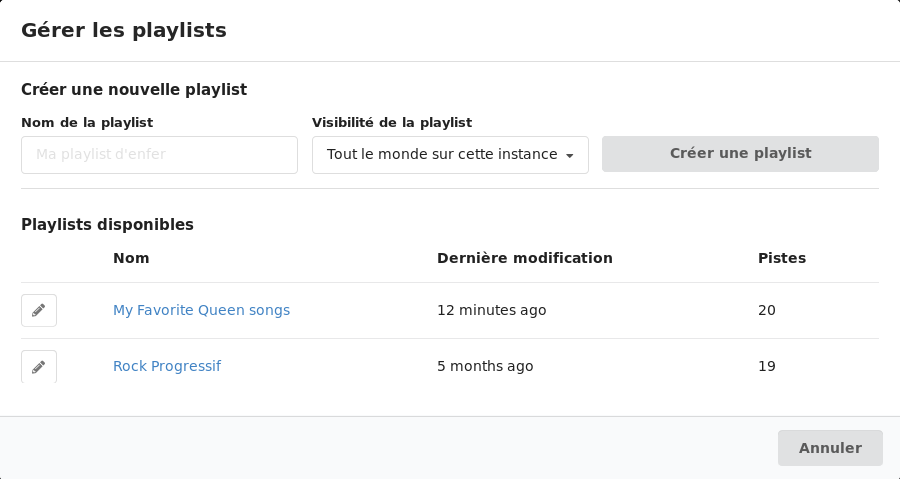The image size is (900, 479).
Task: Click the Pistes column header
Action: point(782,258)
